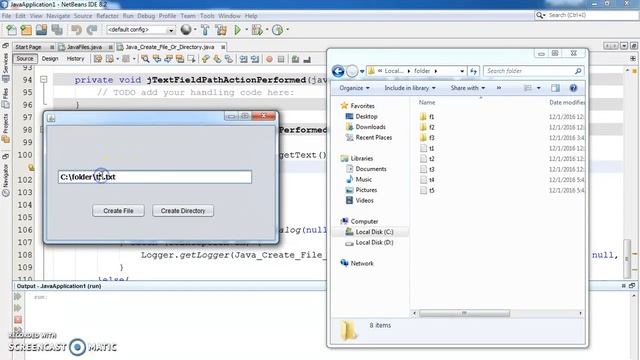The image size is (640, 360).
Task: Click the Explorer Back navigation button
Action: pyautogui.click(x=338, y=71)
